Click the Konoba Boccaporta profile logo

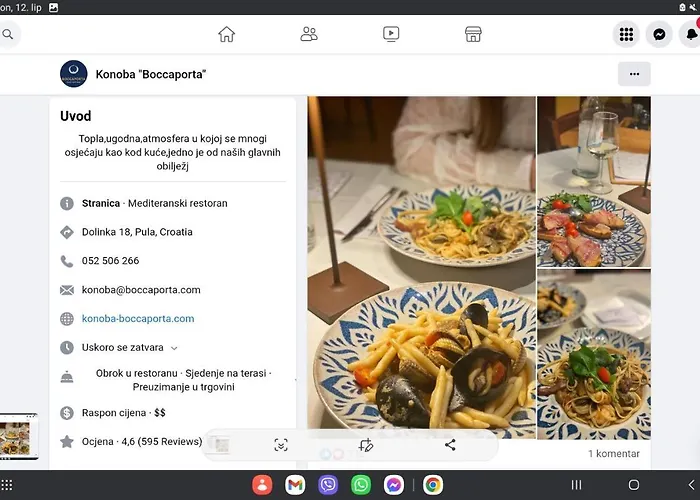click(74, 74)
